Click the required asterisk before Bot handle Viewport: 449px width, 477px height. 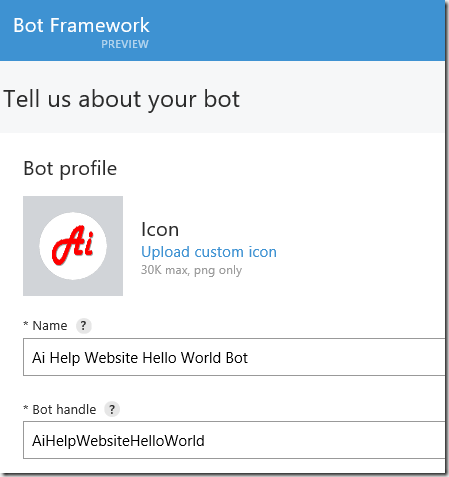click(x=26, y=407)
